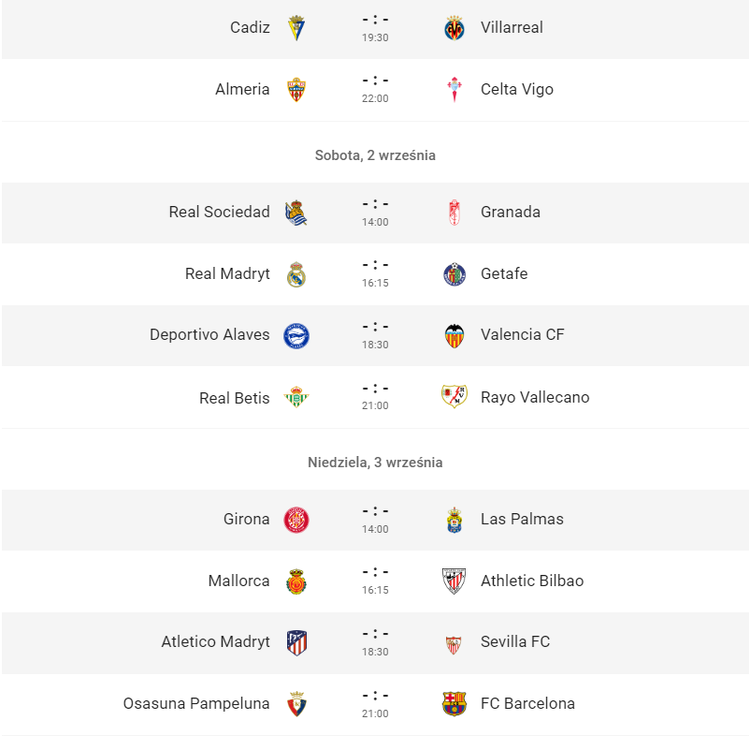
Task: Click the Deportivo Alaves round logo
Action: pyautogui.click(x=296, y=336)
